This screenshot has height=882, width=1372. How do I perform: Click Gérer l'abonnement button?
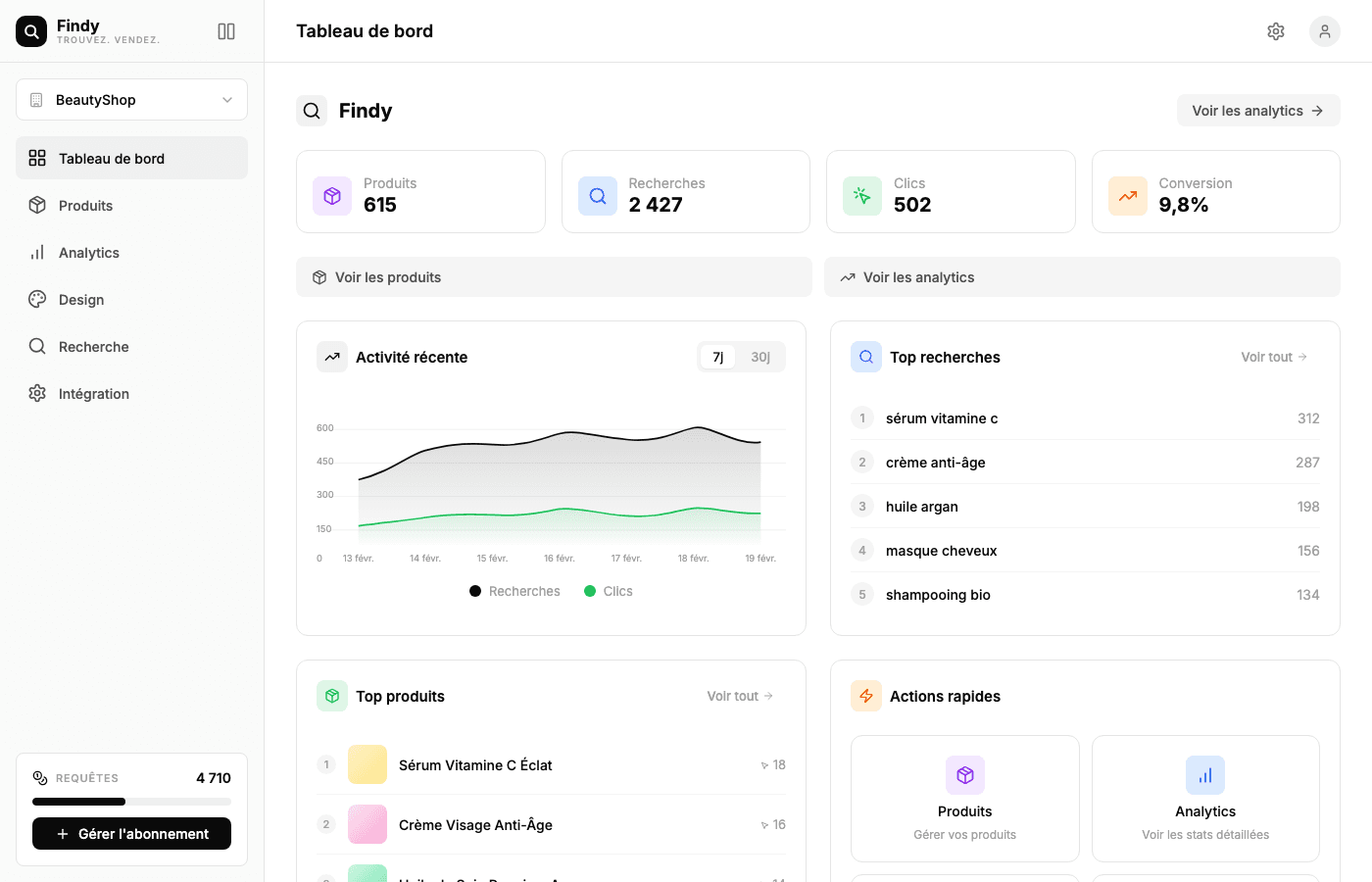[131, 834]
